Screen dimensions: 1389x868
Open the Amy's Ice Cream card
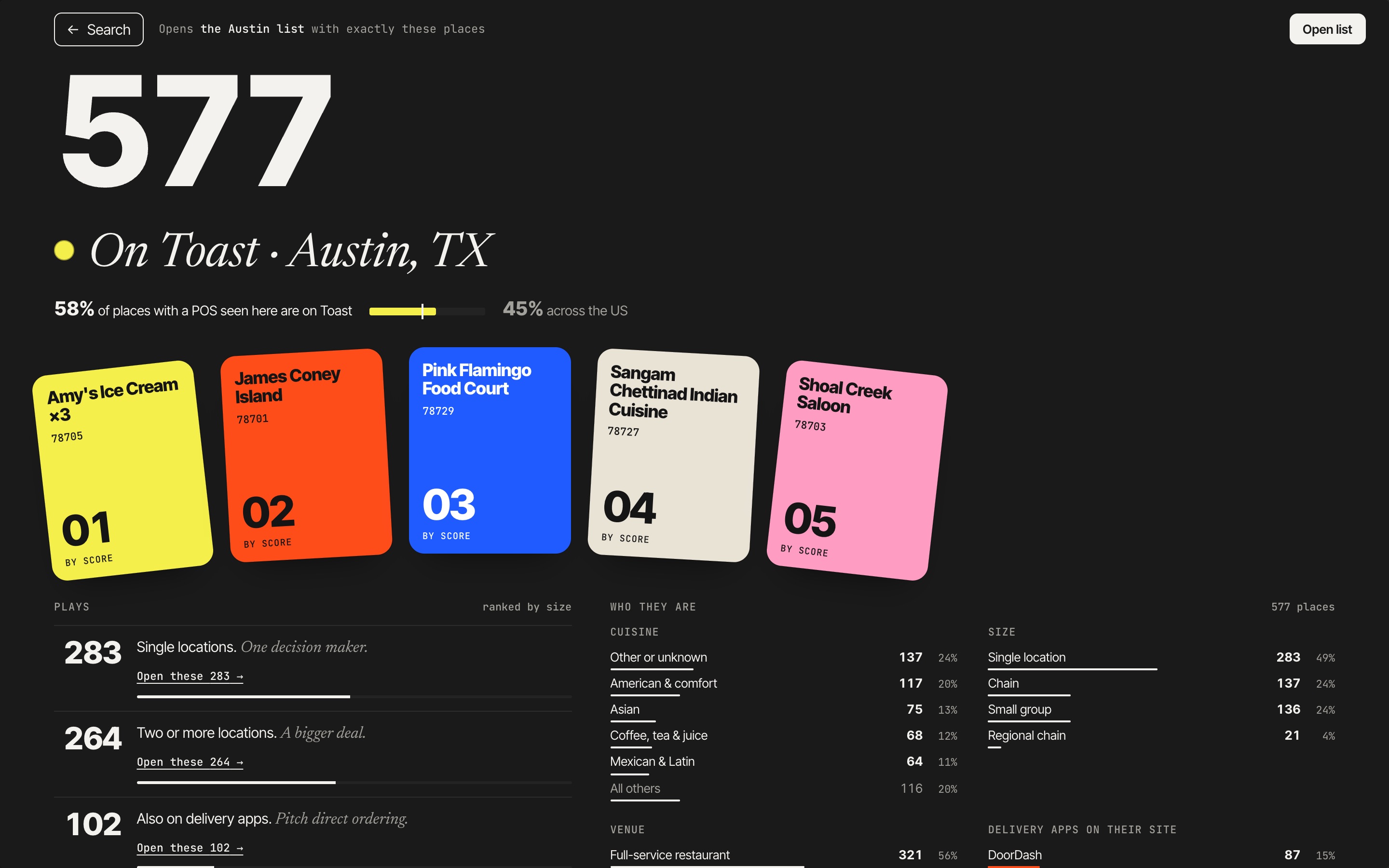pos(123,470)
